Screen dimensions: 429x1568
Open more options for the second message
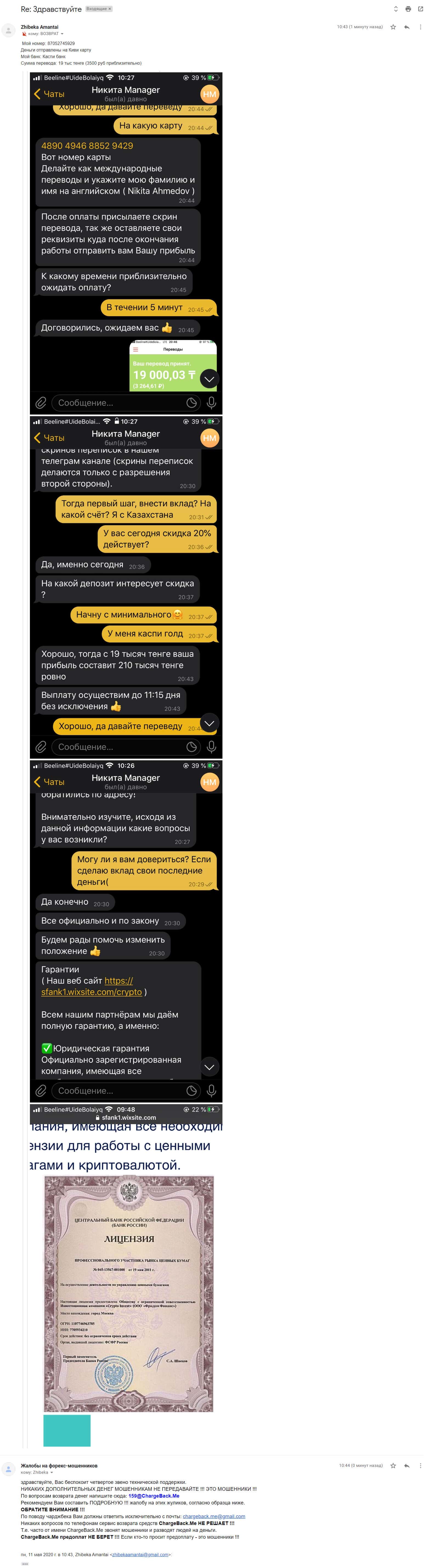pos(420,1466)
